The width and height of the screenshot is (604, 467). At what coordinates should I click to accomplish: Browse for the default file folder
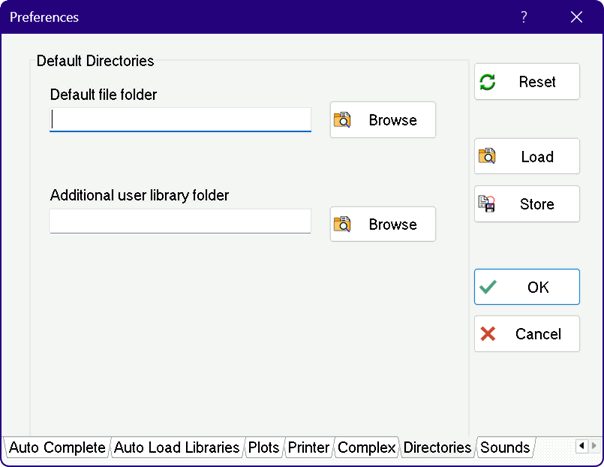click(382, 120)
